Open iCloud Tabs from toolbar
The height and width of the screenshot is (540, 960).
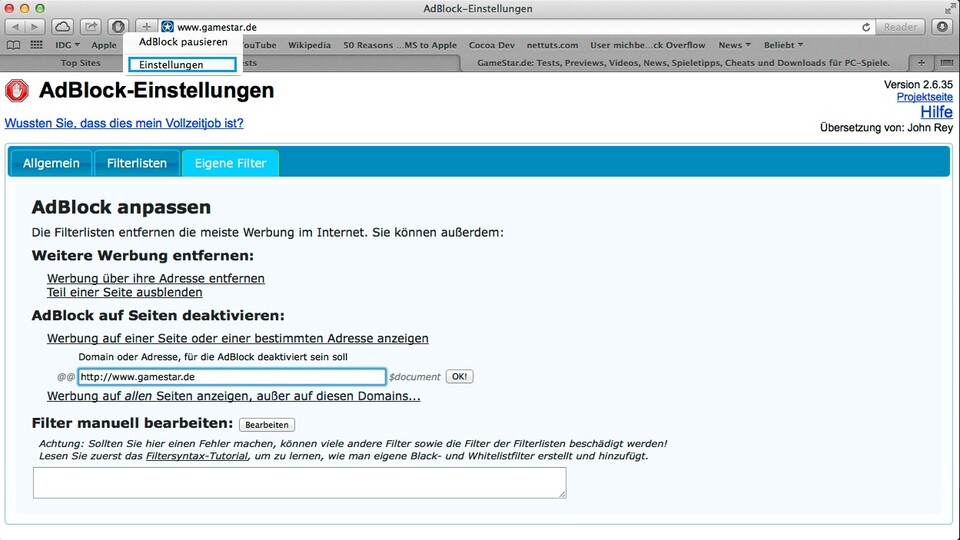click(63, 27)
